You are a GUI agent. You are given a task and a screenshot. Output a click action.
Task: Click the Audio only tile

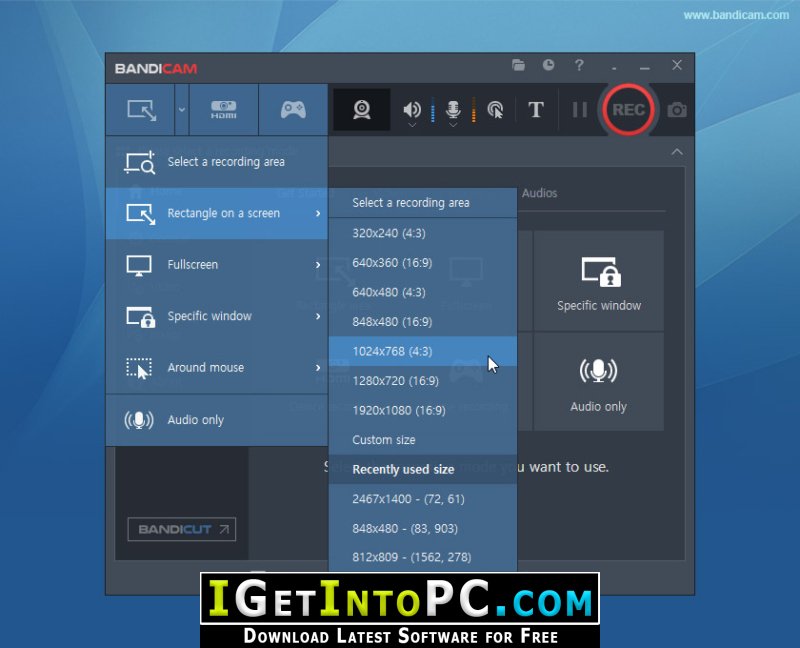(598, 382)
